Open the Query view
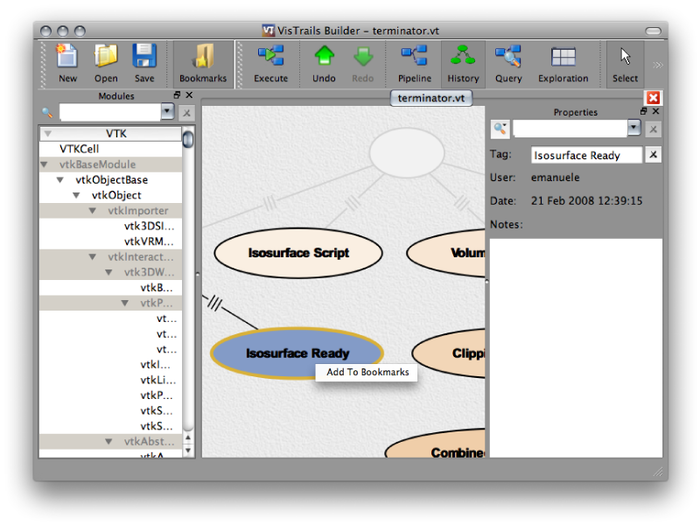700x525 pixels. coord(508,62)
